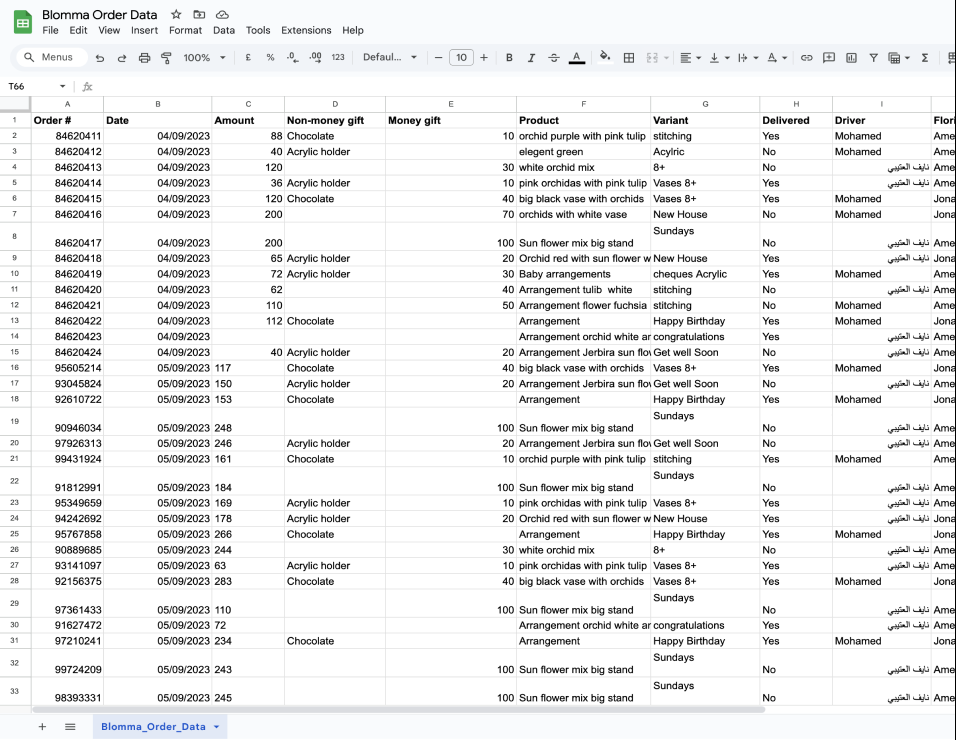Viewport: 956px width, 740px height.
Task: Toggle strikethrough formatting
Action: (x=554, y=58)
